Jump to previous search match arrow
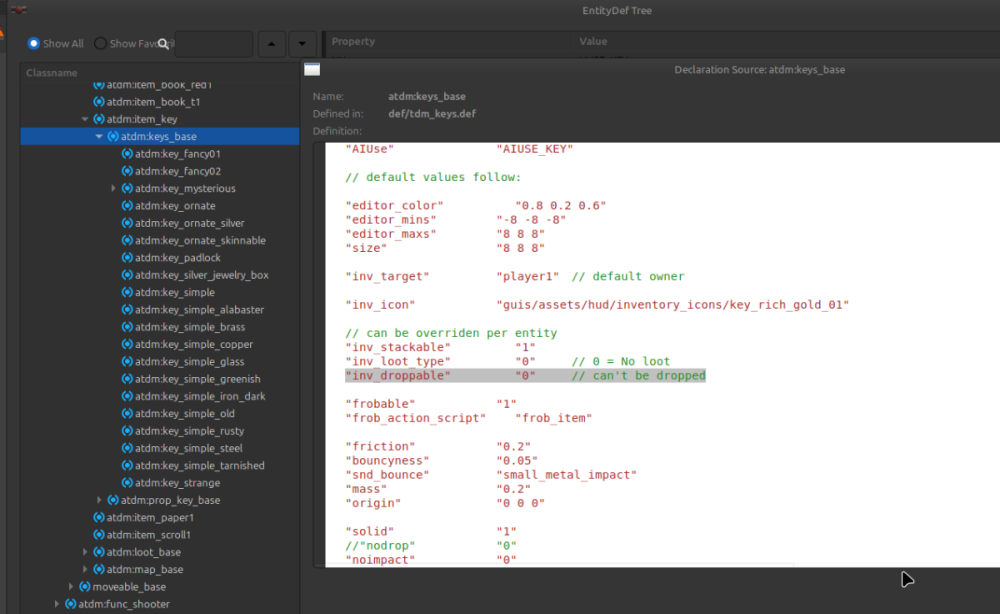1000x614 pixels. (271, 44)
